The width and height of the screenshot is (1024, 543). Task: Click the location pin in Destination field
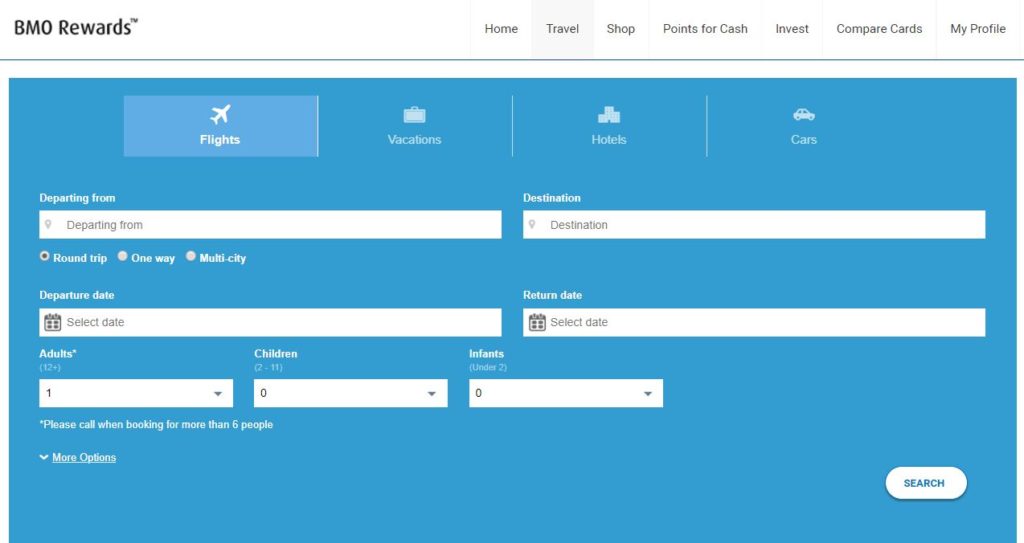[533, 225]
